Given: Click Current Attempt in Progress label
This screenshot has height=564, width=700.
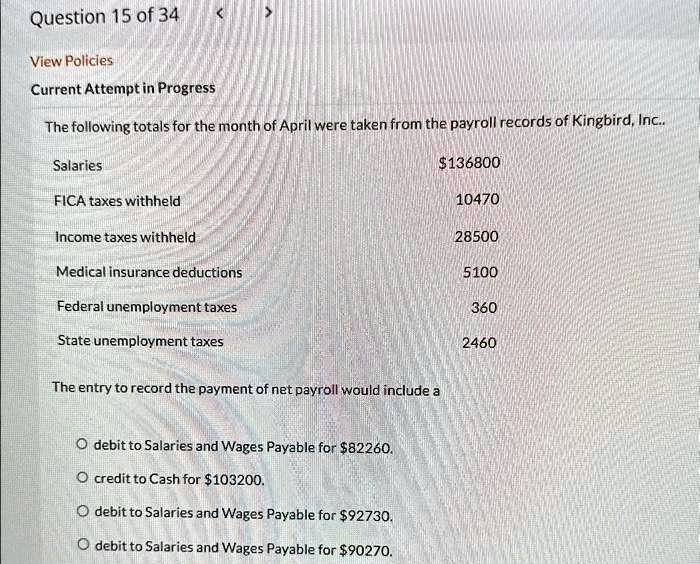Looking at the screenshot, I should tap(122, 88).
